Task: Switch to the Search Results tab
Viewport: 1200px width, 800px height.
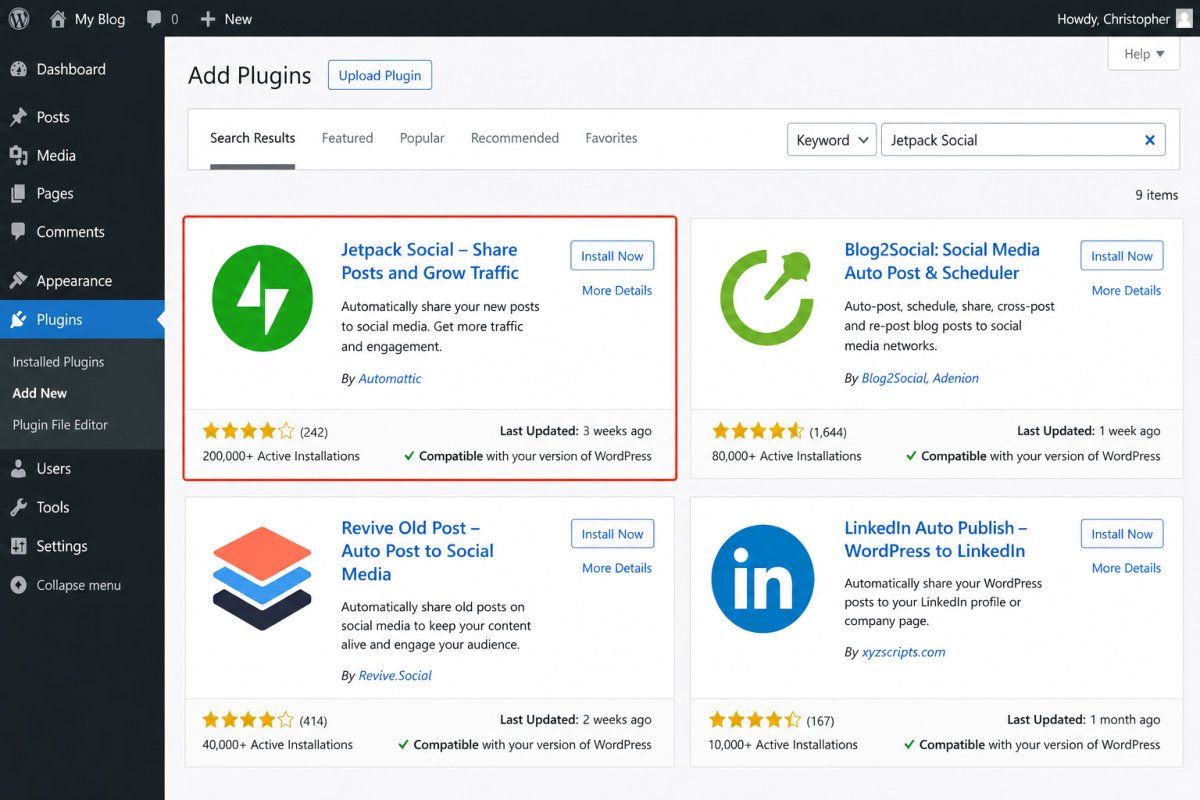Action: point(252,138)
